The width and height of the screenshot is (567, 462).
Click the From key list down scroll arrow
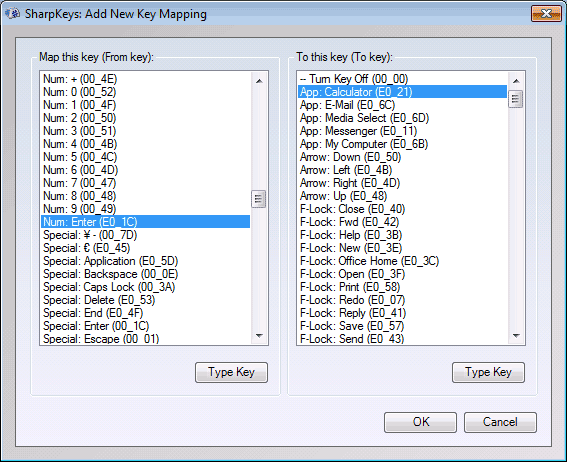click(259, 336)
